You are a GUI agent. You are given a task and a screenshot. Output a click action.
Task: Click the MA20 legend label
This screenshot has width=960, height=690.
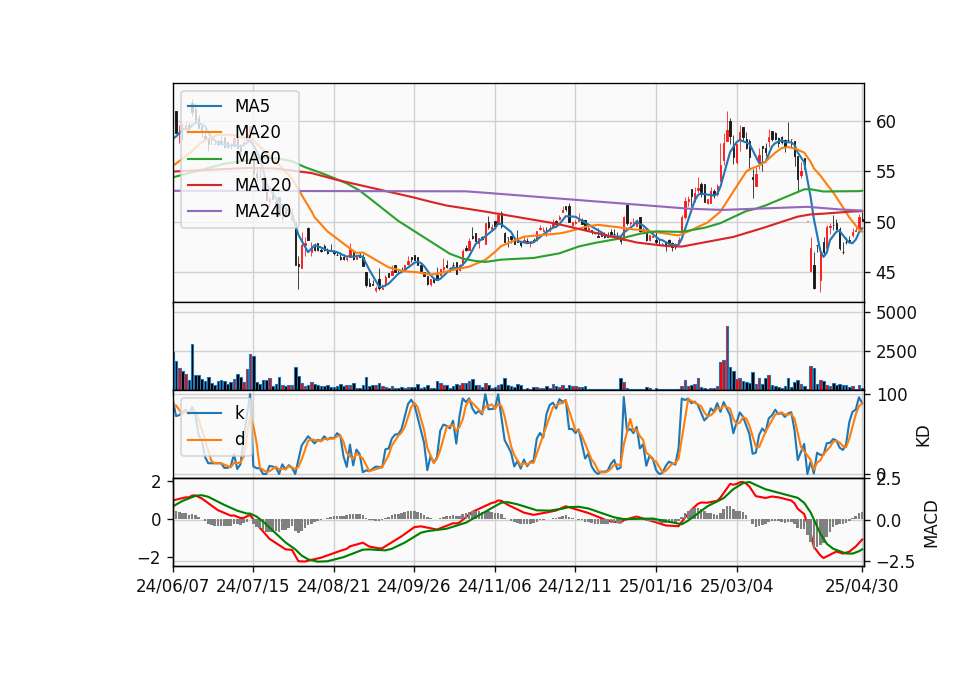pos(257,132)
